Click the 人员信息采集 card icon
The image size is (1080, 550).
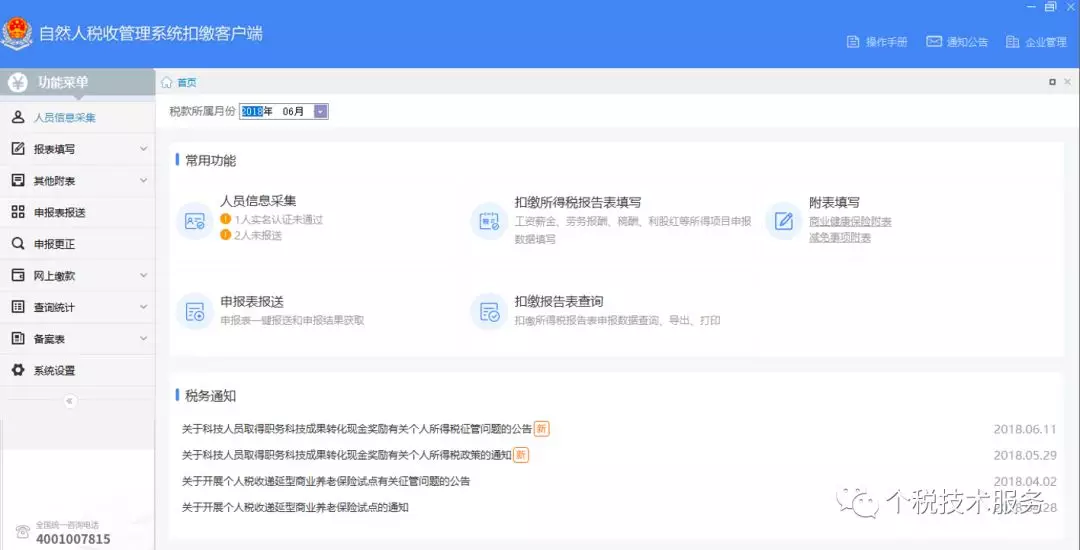click(194, 221)
